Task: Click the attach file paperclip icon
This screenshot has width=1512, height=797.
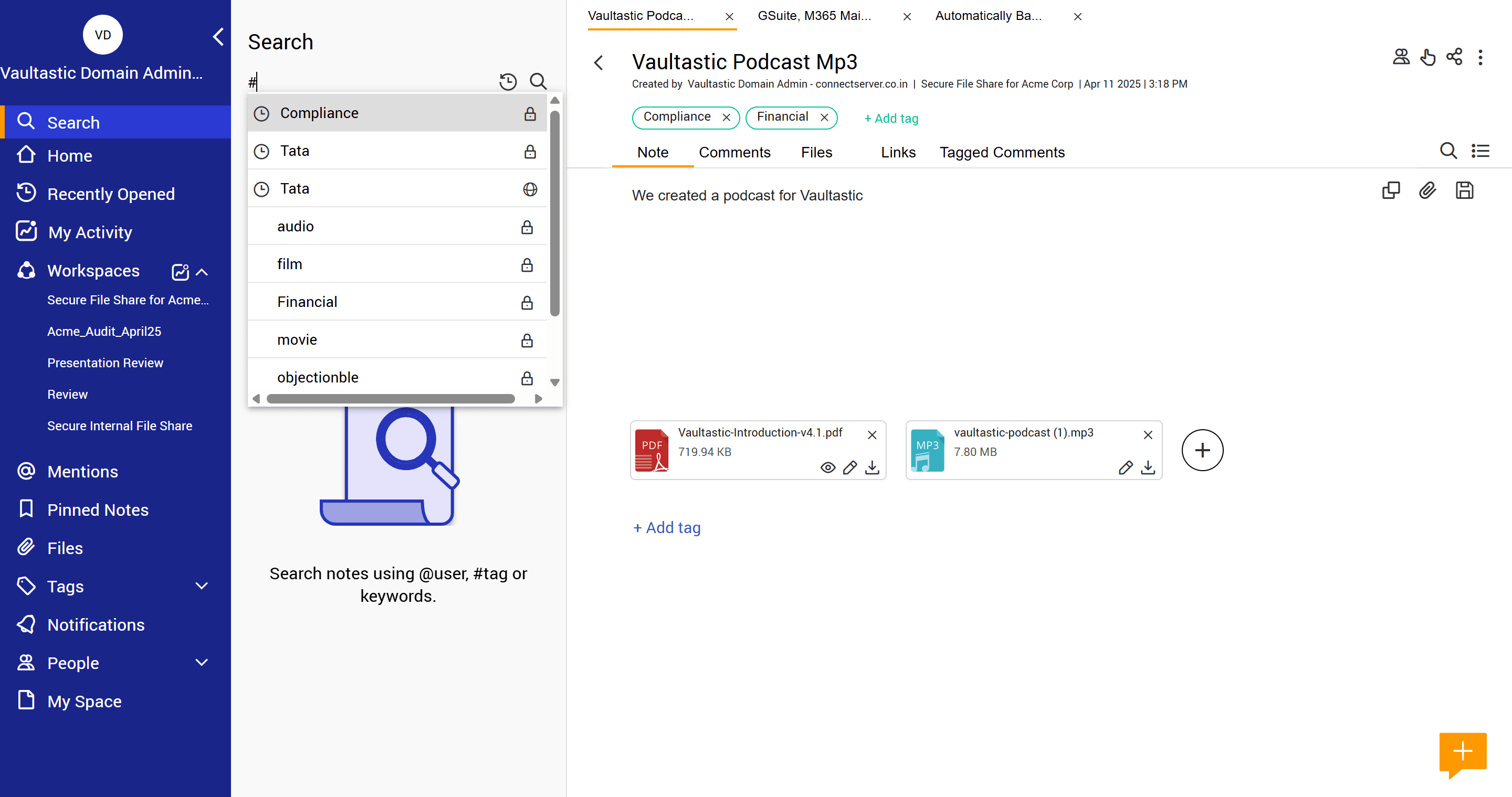Action: [1427, 190]
